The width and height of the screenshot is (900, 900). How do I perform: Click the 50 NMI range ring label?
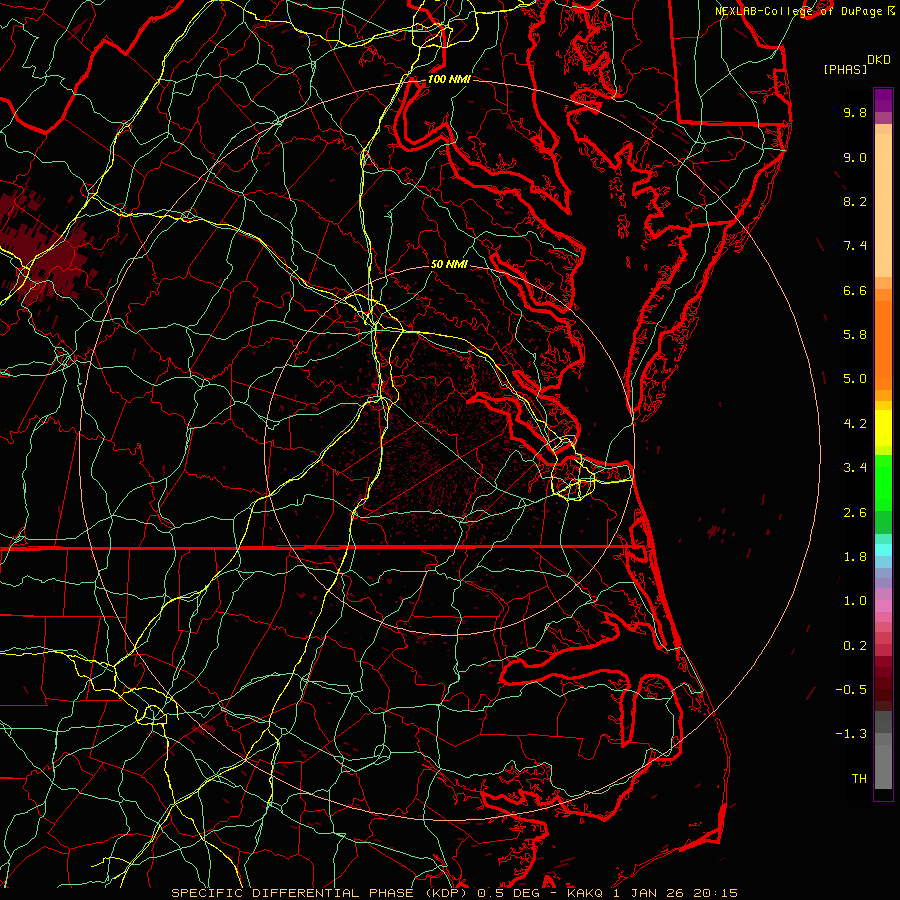(x=449, y=264)
